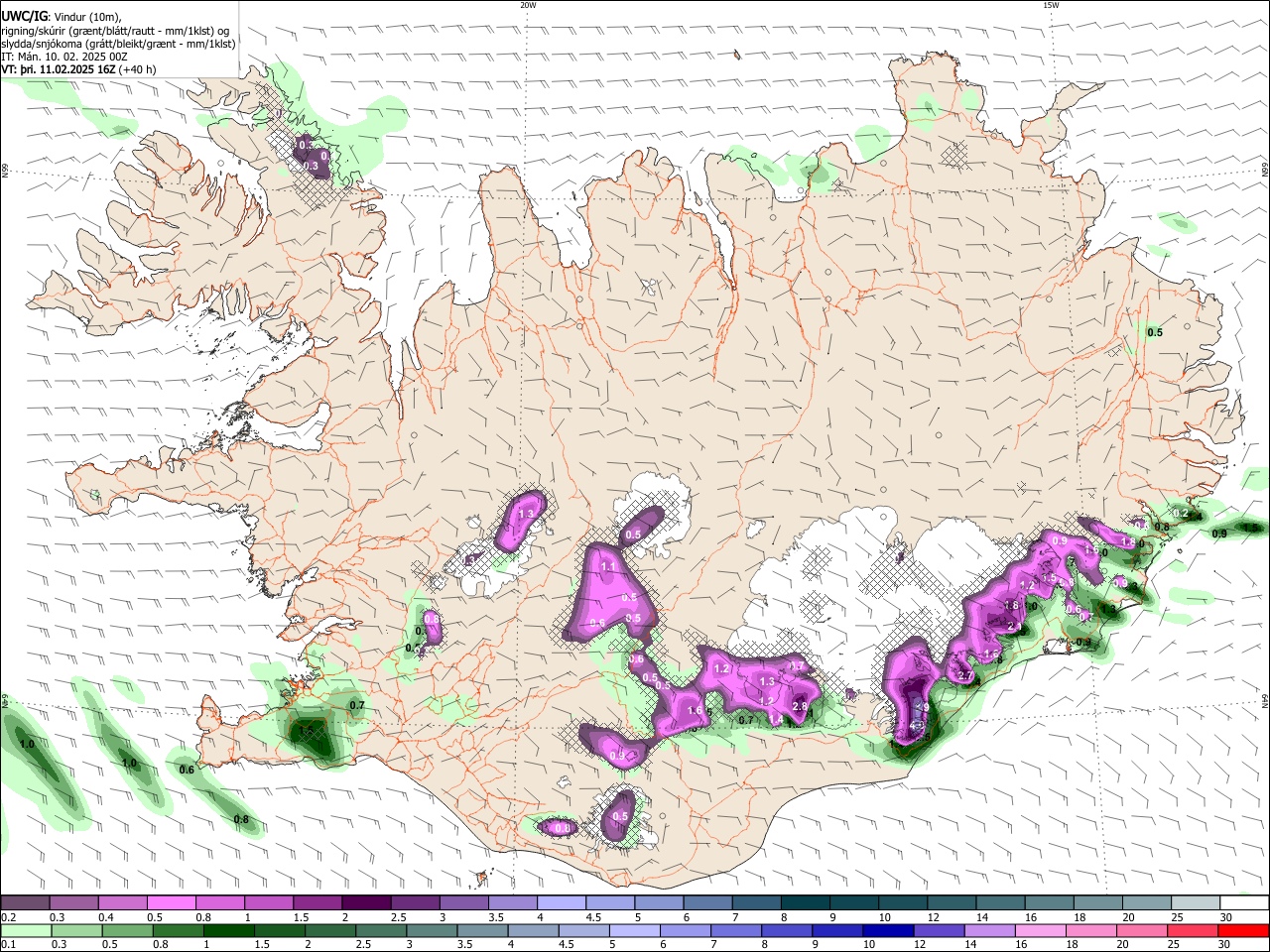Screen dimensions: 1270x952
Task: Pick the bright pink 0.5–0.8 snow legend swatch
Action: [171, 903]
